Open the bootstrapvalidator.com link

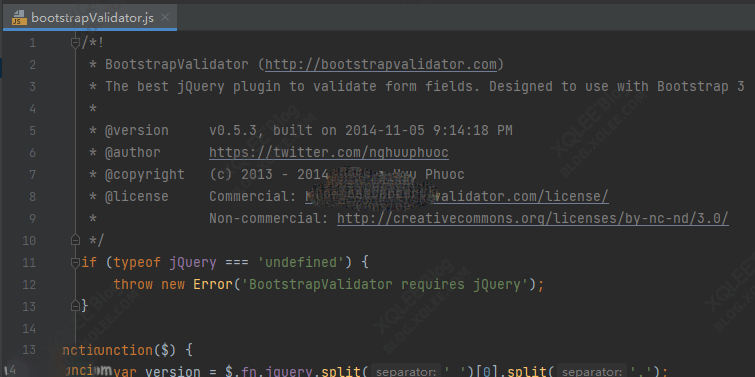[x=381, y=65]
